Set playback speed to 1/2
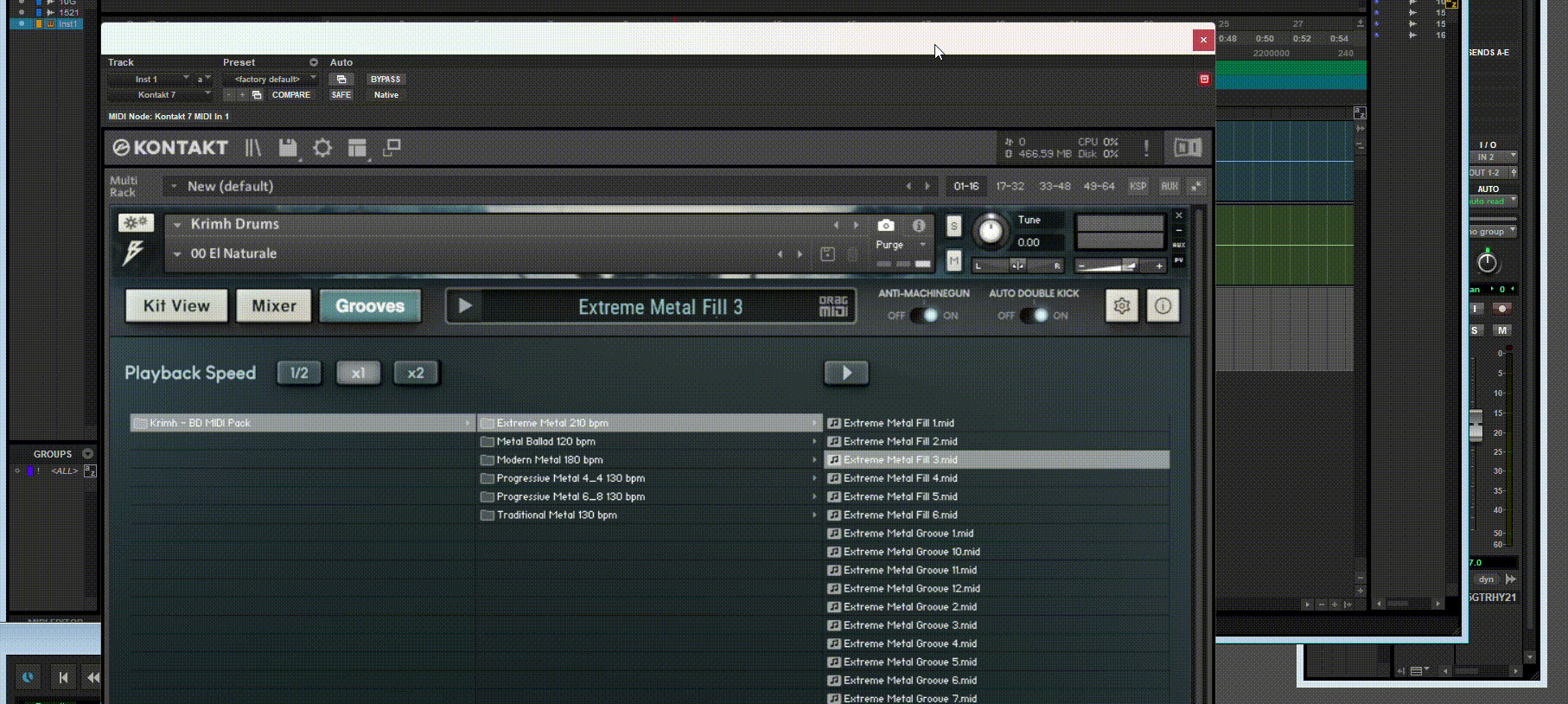 pyautogui.click(x=299, y=373)
